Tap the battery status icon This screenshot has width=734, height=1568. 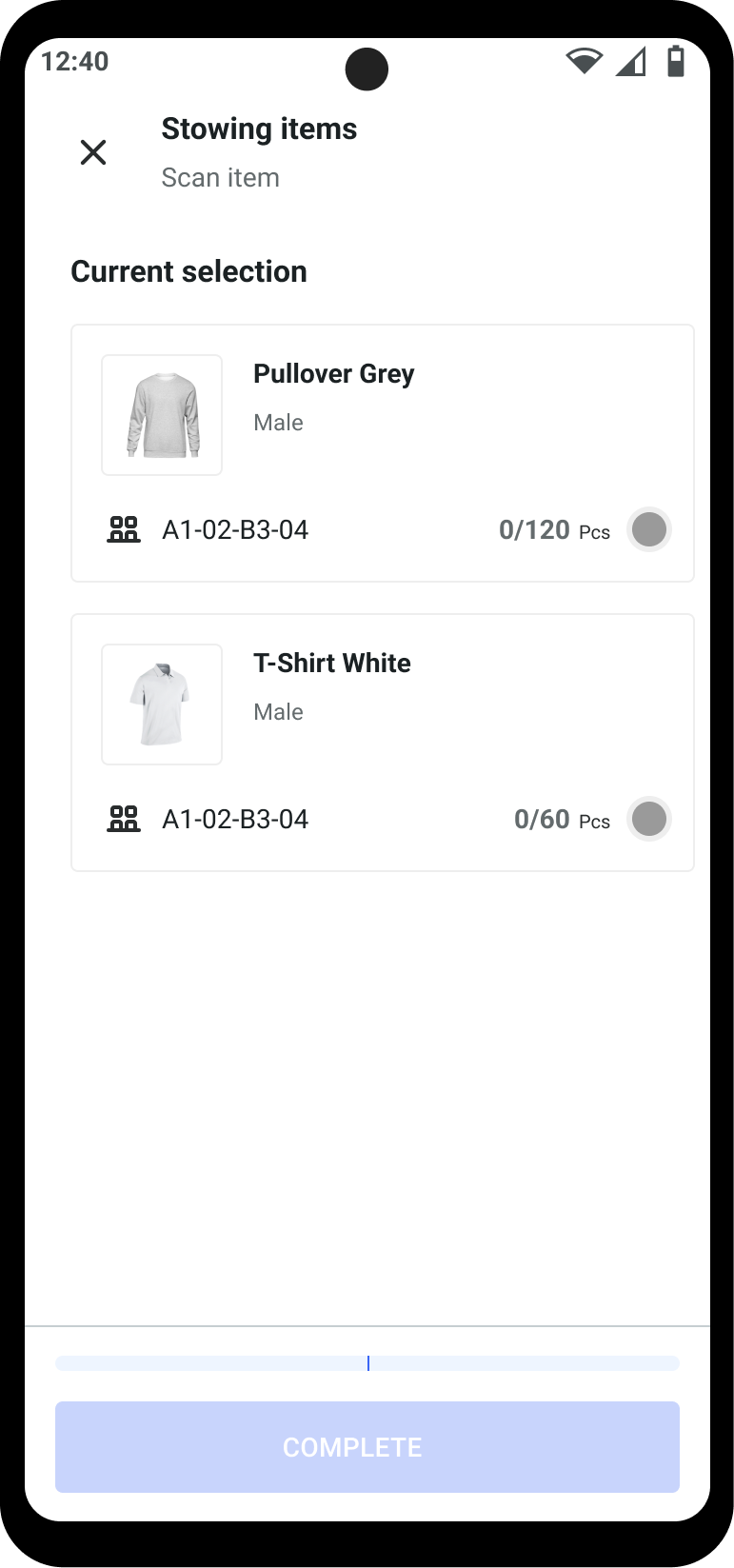click(x=676, y=61)
